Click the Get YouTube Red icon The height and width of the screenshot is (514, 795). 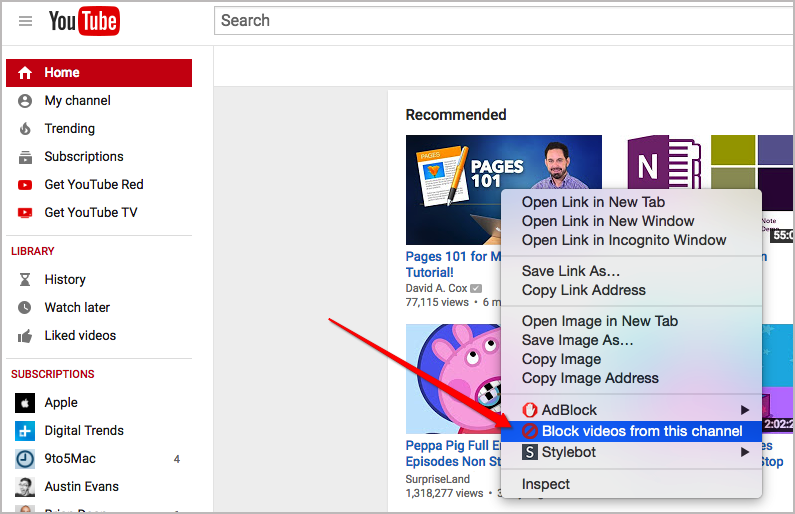pyautogui.click(x=25, y=185)
